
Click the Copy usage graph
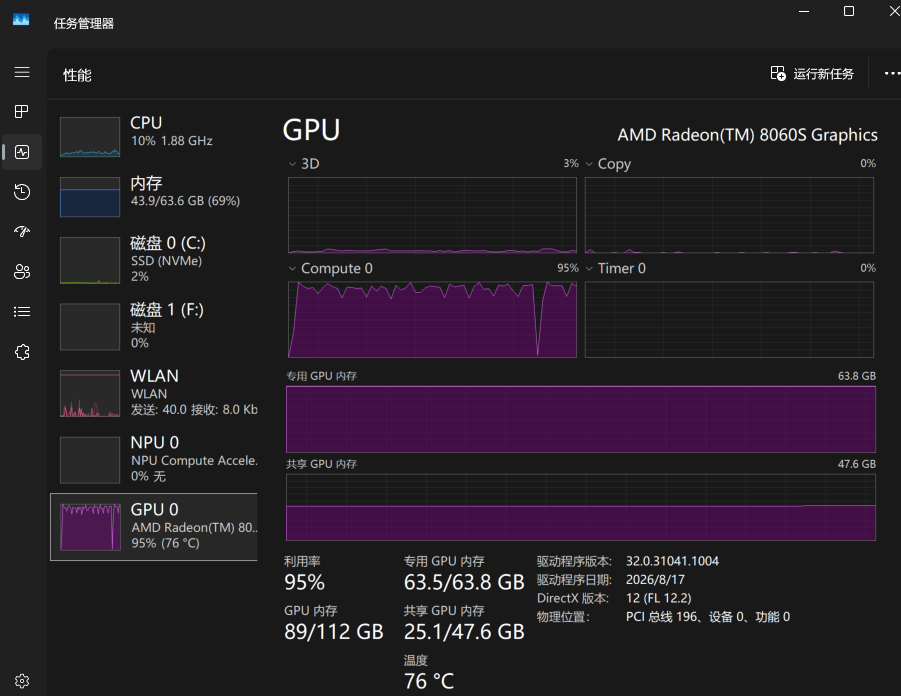729,215
